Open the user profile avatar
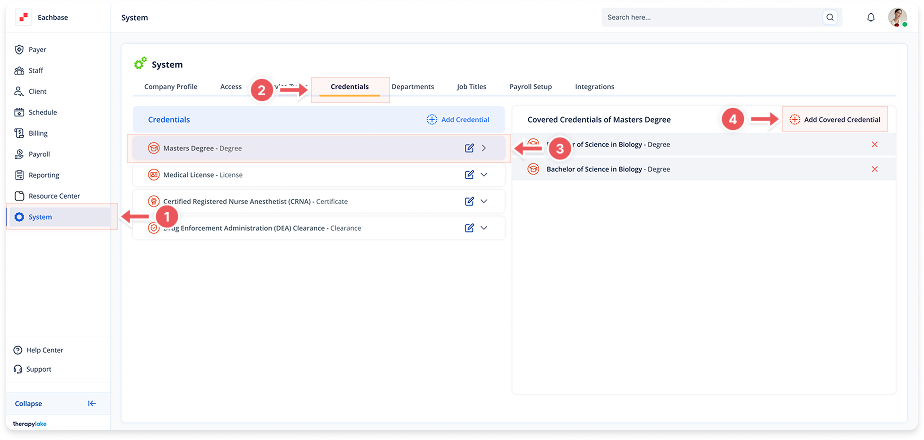Image resolution: width=924 pixels, height=440 pixels. pos(897,18)
